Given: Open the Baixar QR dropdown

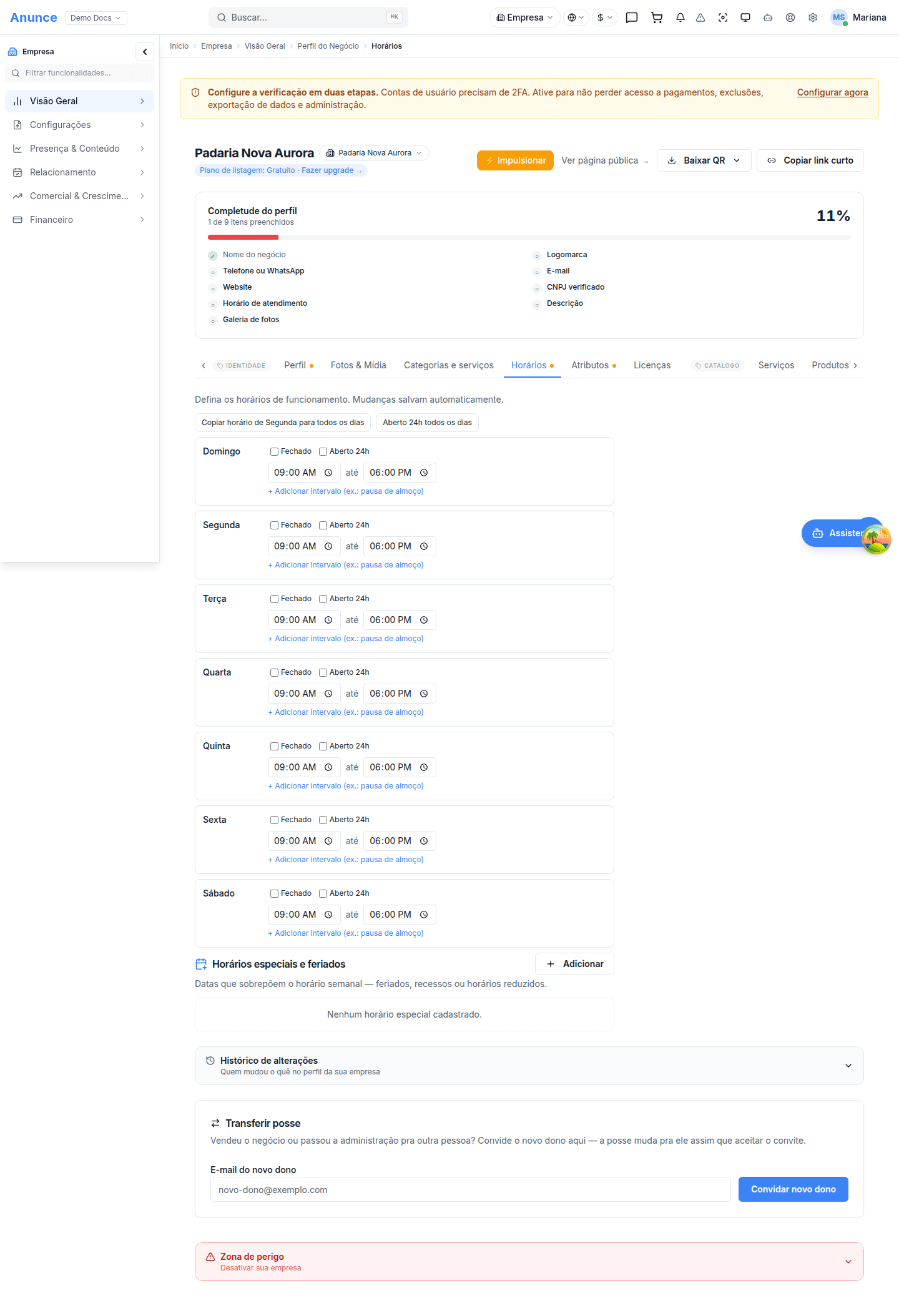Looking at the screenshot, I should [704, 160].
